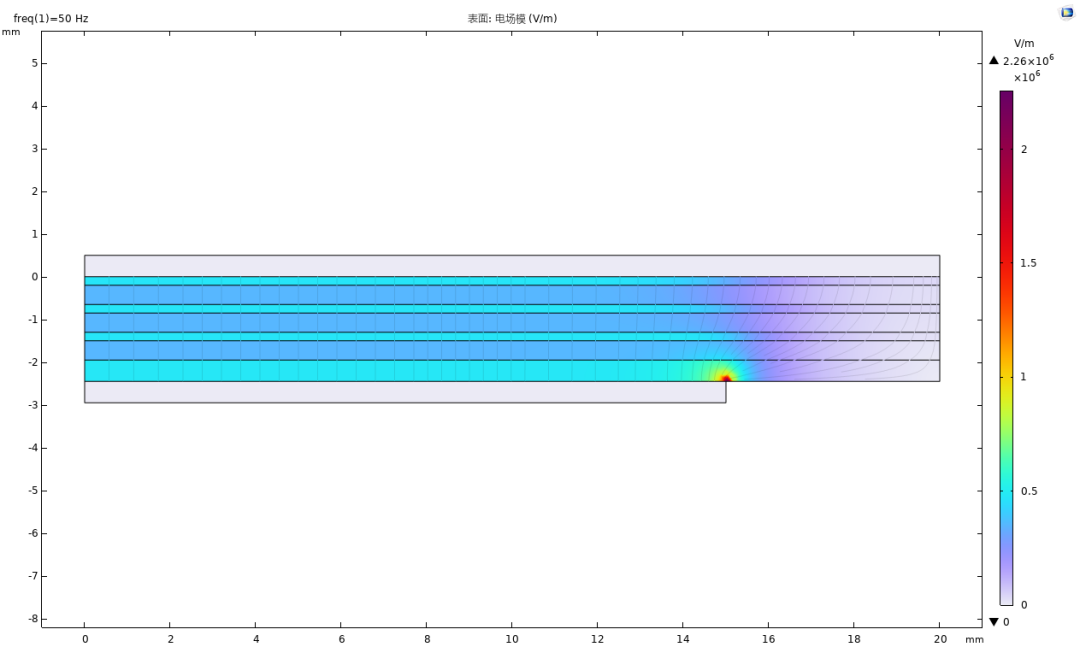Click the y-axis tick label '-8'
This screenshot has width=1080, height=647.
click(x=33, y=619)
